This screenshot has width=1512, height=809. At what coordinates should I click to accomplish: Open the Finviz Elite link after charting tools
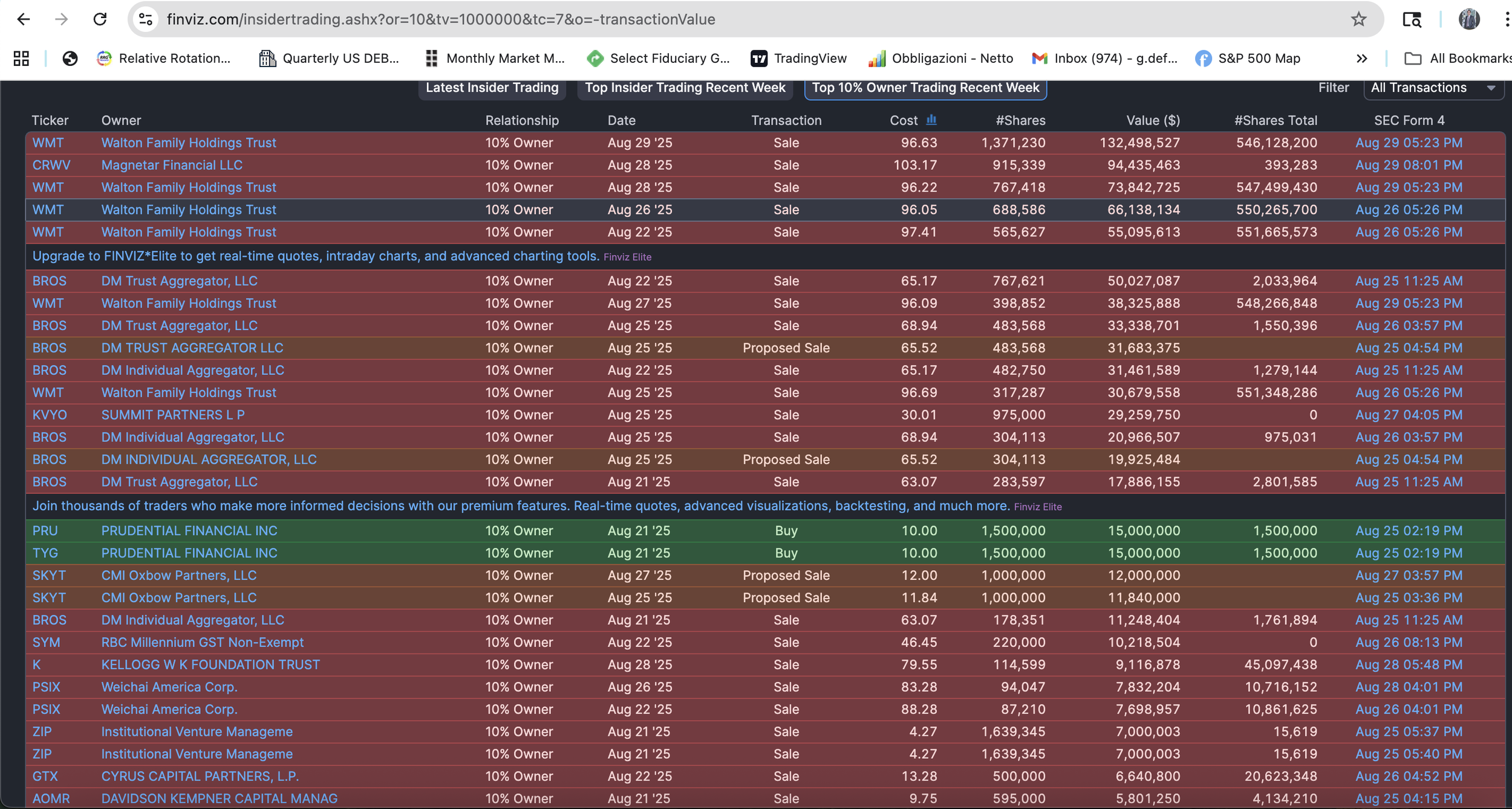[627, 257]
